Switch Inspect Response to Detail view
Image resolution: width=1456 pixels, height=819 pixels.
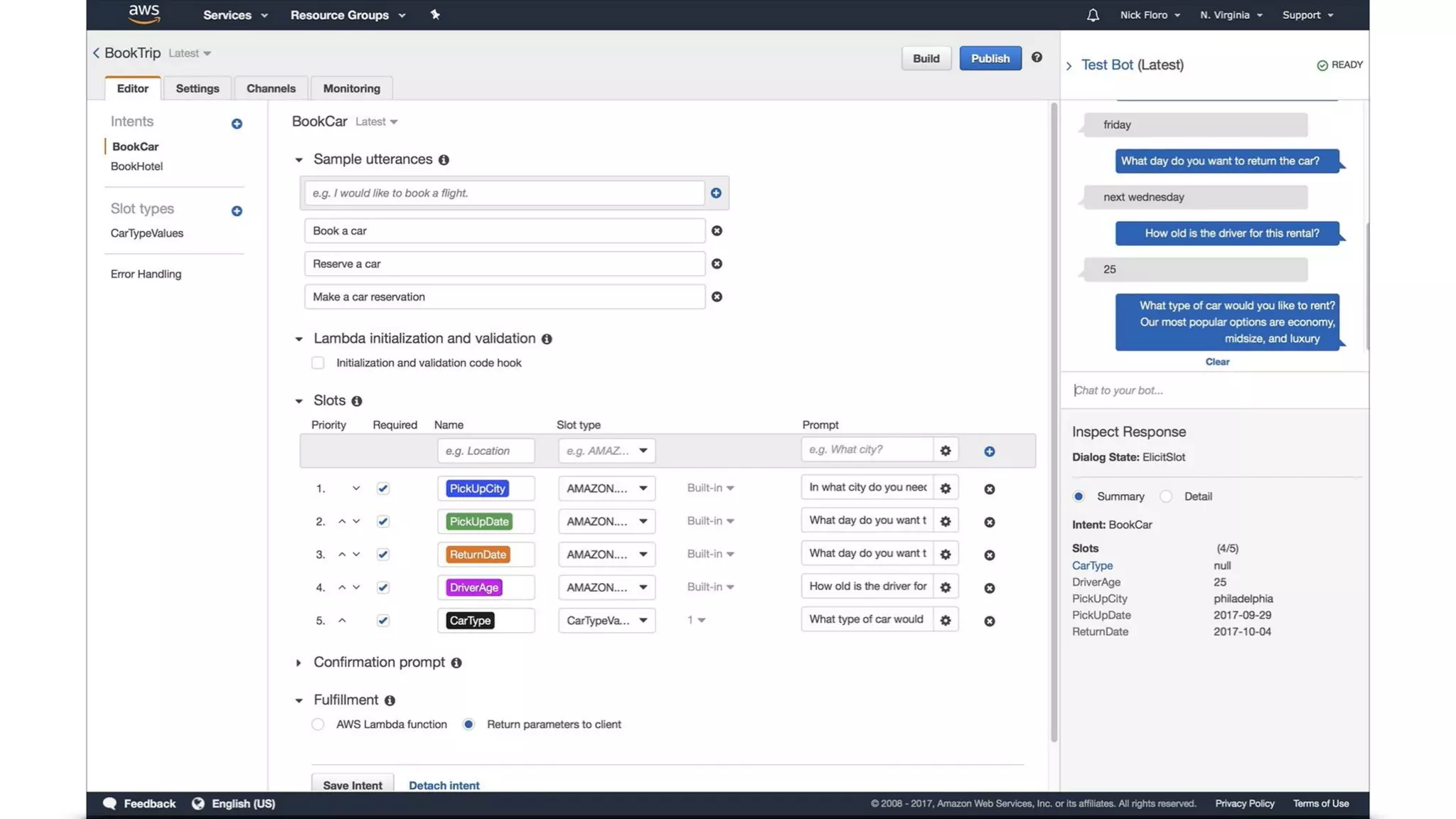1166,496
